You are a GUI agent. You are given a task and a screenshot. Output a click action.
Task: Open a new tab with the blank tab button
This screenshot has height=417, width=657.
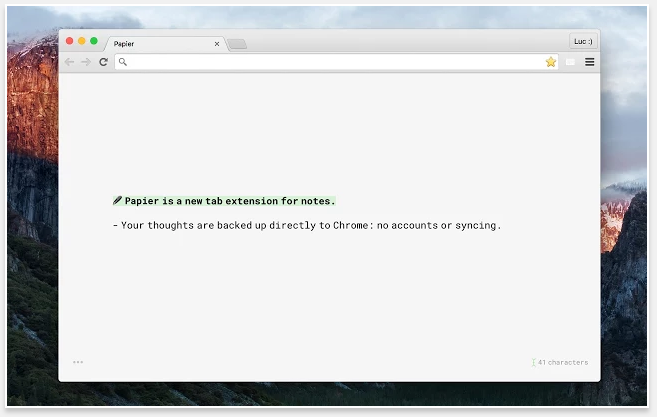tap(238, 44)
